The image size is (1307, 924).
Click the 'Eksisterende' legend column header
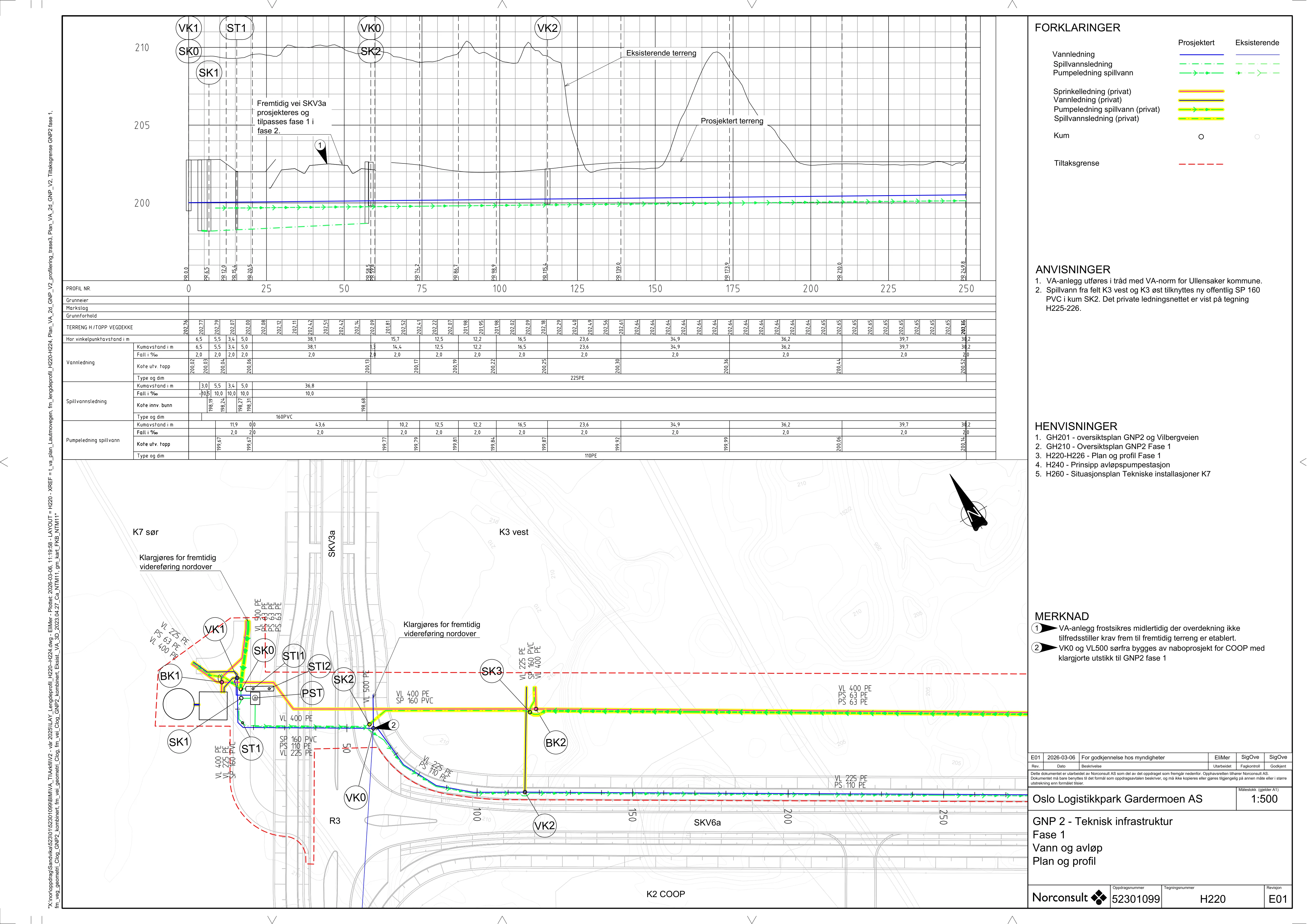point(1257,43)
